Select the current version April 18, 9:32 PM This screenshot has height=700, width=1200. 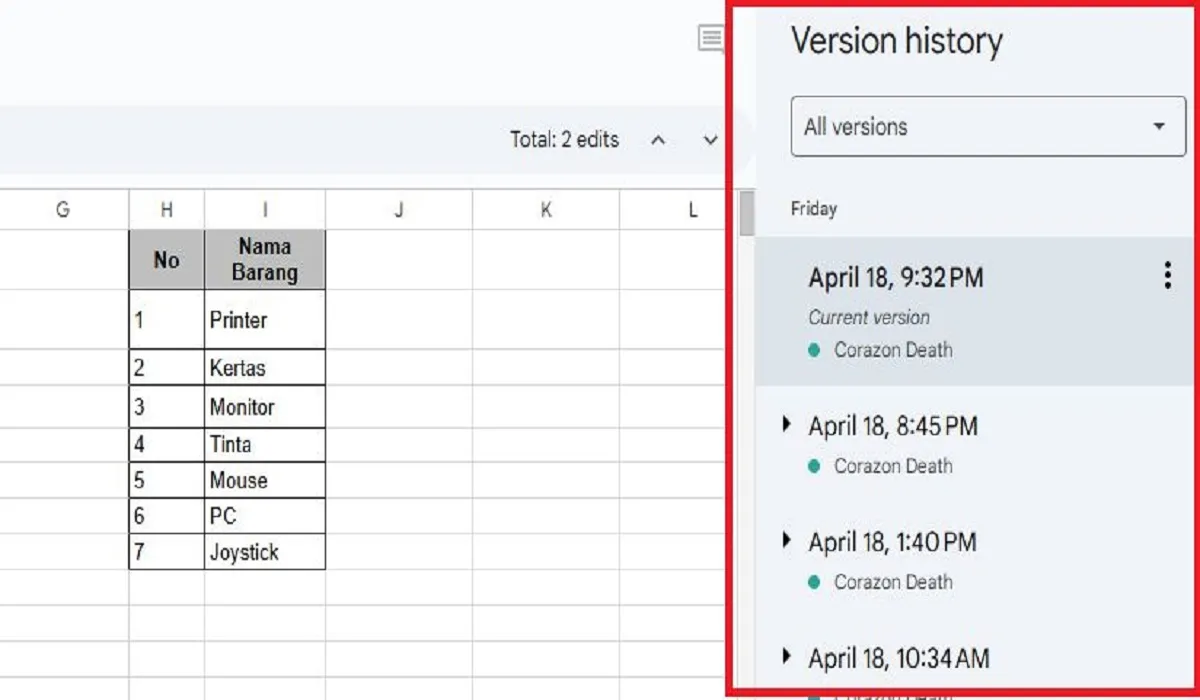895,277
